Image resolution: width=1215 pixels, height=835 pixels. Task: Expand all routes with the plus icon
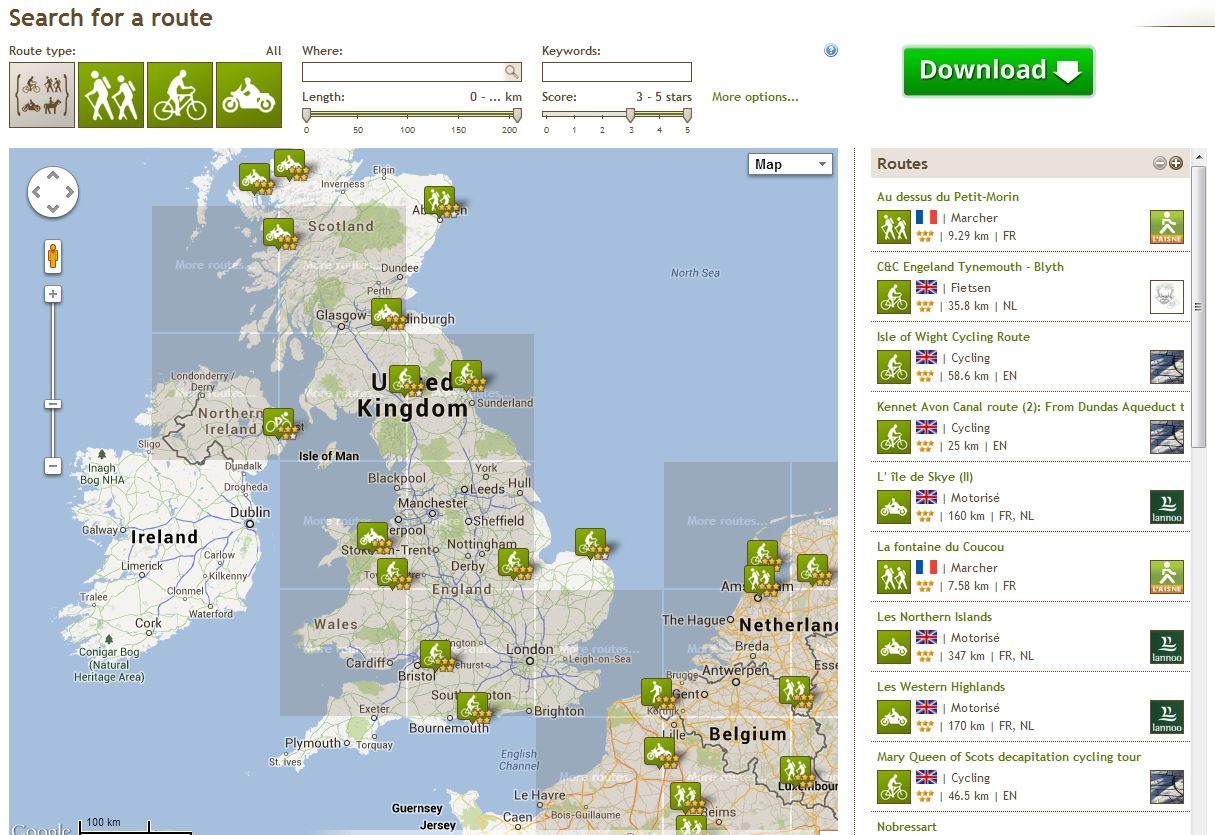[1176, 164]
